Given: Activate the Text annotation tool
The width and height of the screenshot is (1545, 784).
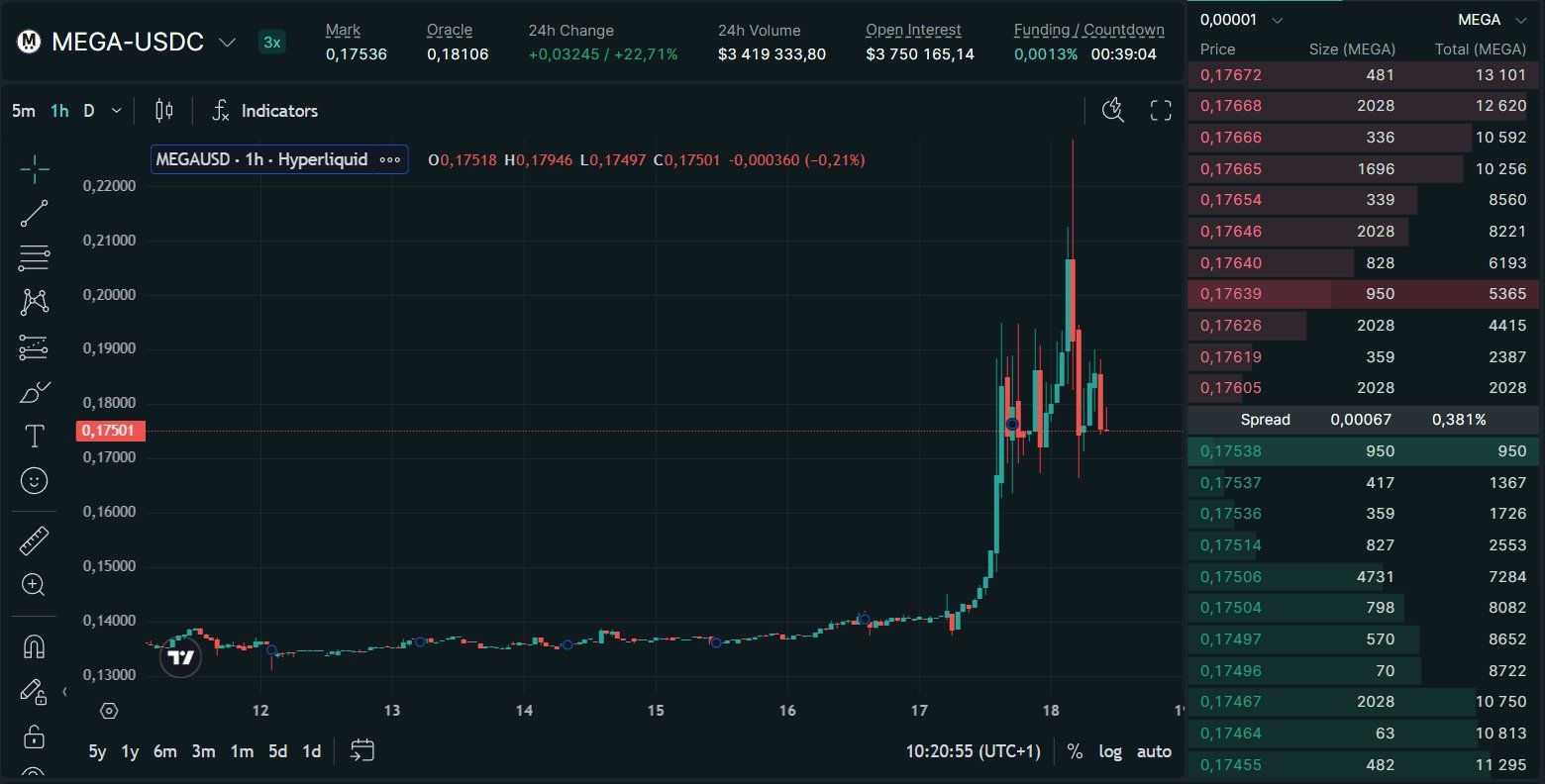Looking at the screenshot, I should 35,437.
